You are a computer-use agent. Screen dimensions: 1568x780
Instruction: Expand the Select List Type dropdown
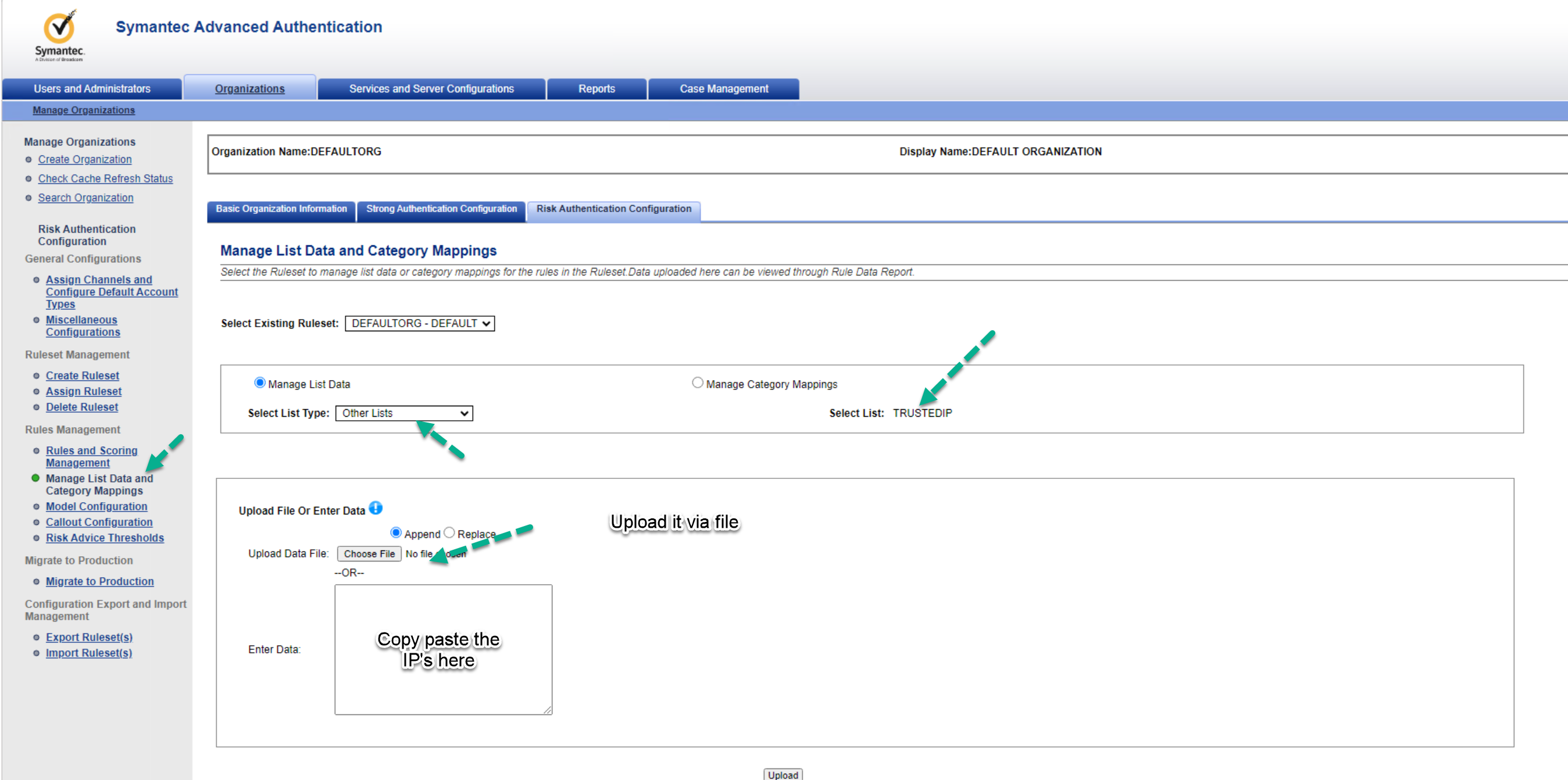pyautogui.click(x=403, y=413)
